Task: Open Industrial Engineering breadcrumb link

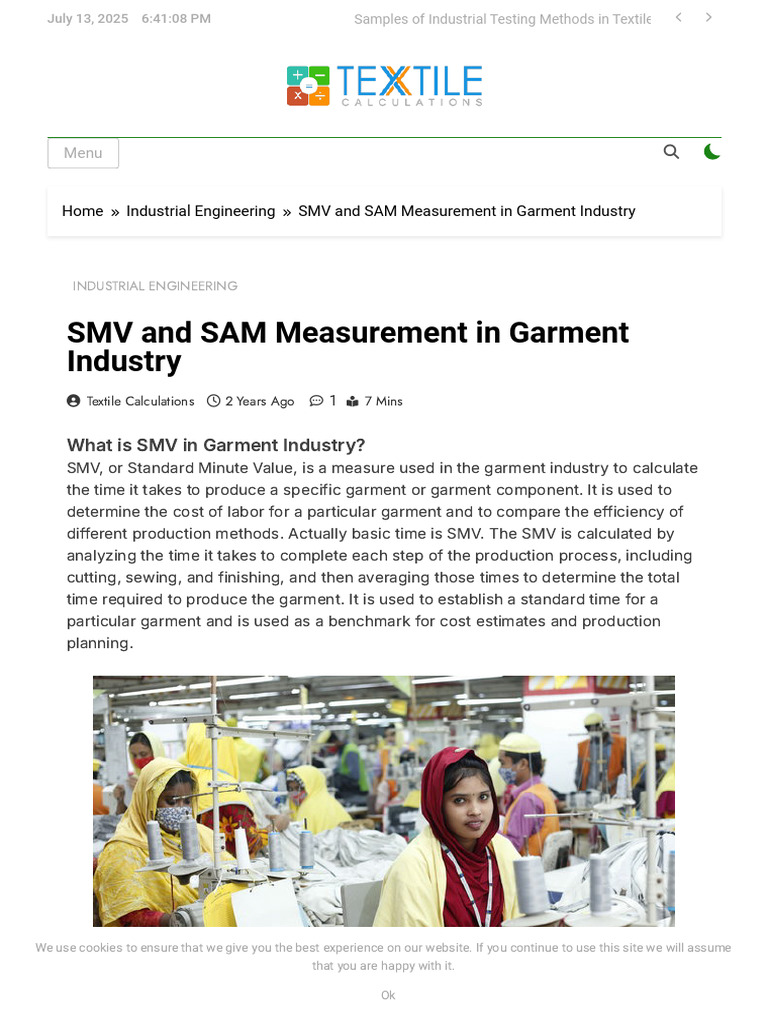Action: [x=200, y=211]
